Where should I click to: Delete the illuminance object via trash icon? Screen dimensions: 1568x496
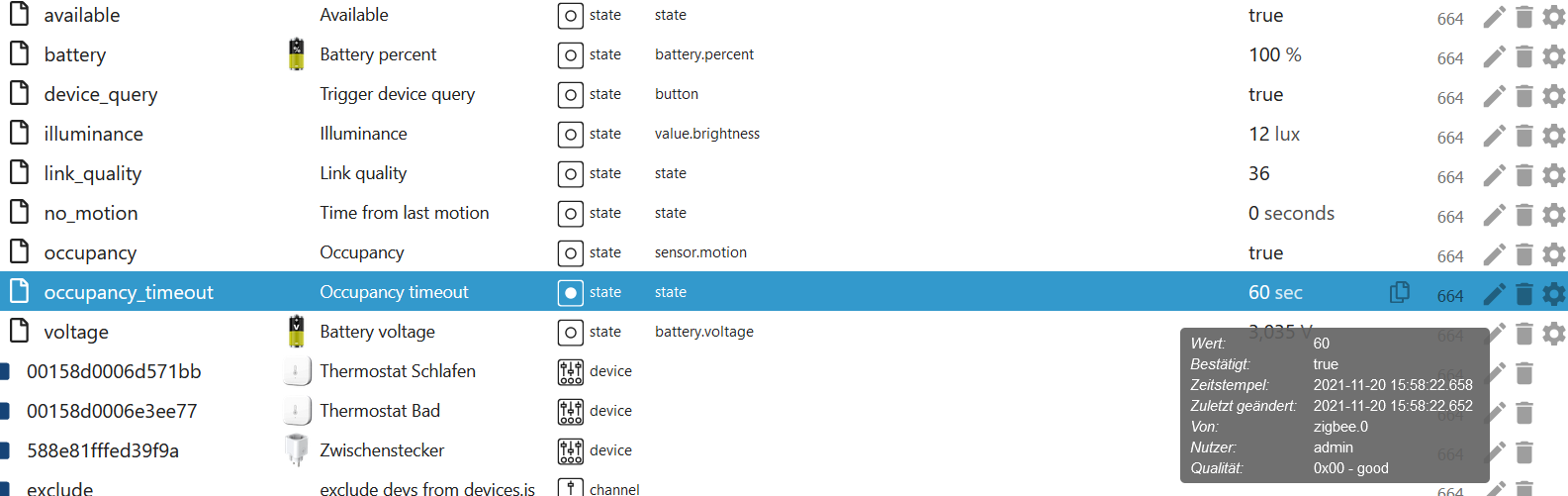1524,136
